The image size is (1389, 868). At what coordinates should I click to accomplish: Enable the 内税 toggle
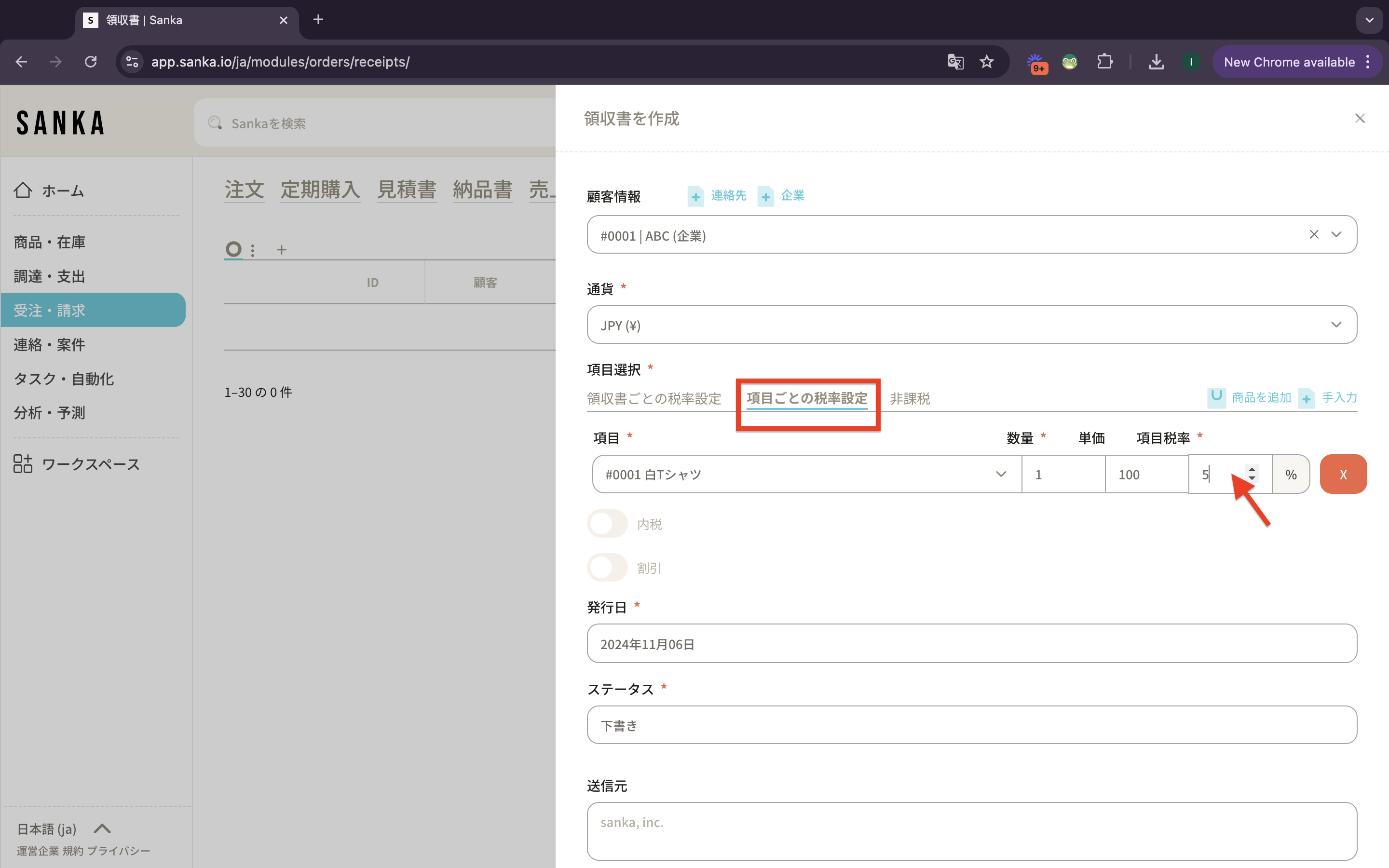tap(607, 524)
